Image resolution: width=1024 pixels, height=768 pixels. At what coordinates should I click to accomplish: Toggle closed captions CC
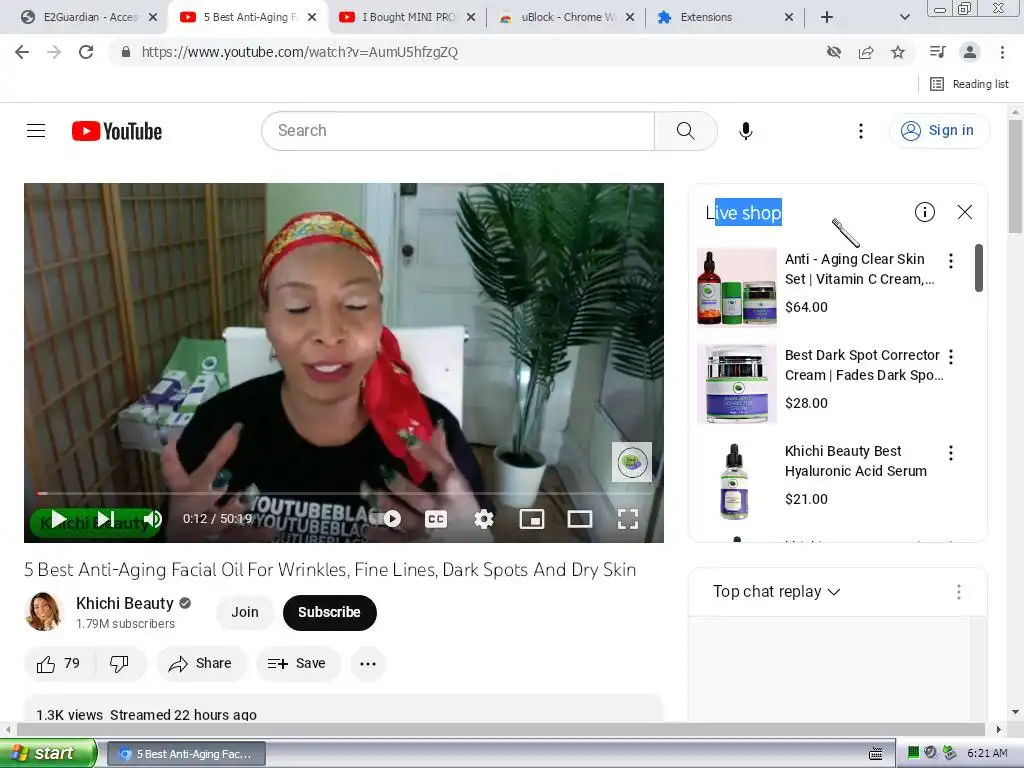point(436,519)
